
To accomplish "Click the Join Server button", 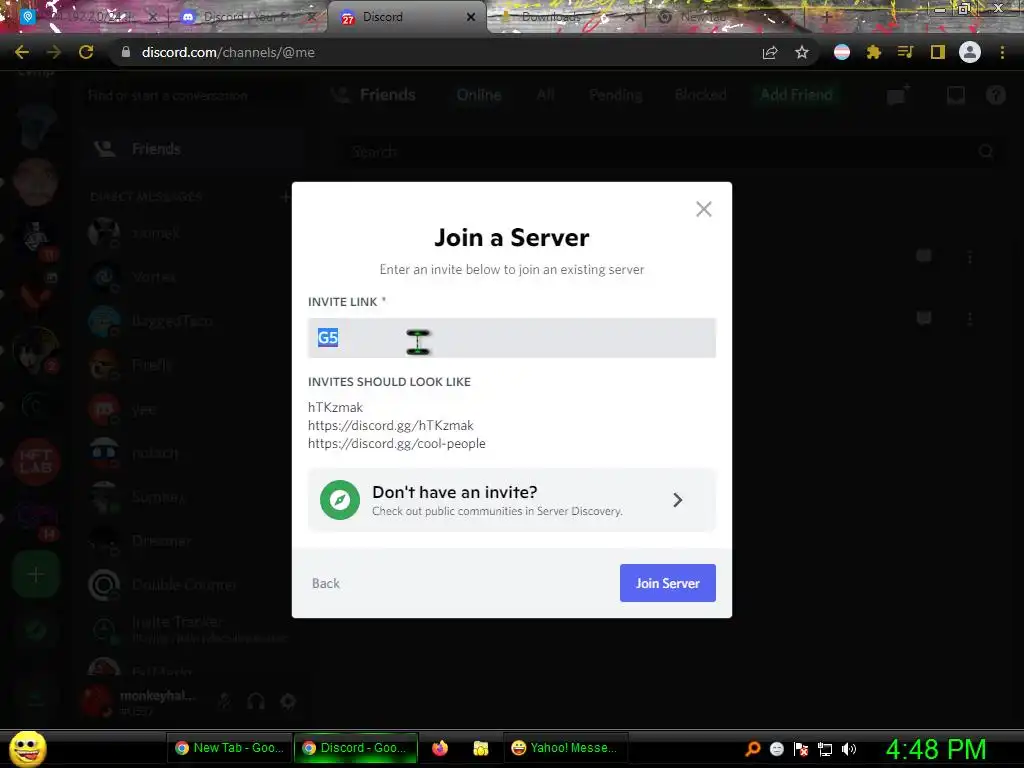I will click(x=667, y=583).
